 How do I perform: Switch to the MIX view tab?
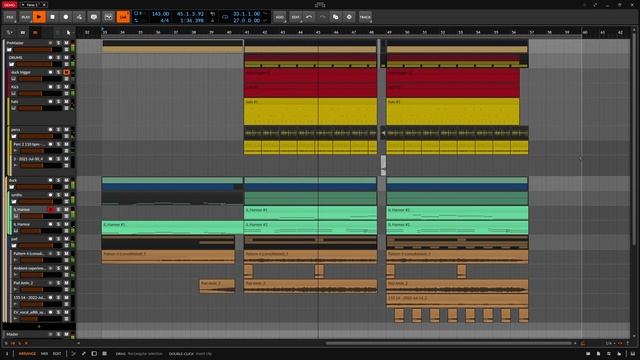coord(44,353)
